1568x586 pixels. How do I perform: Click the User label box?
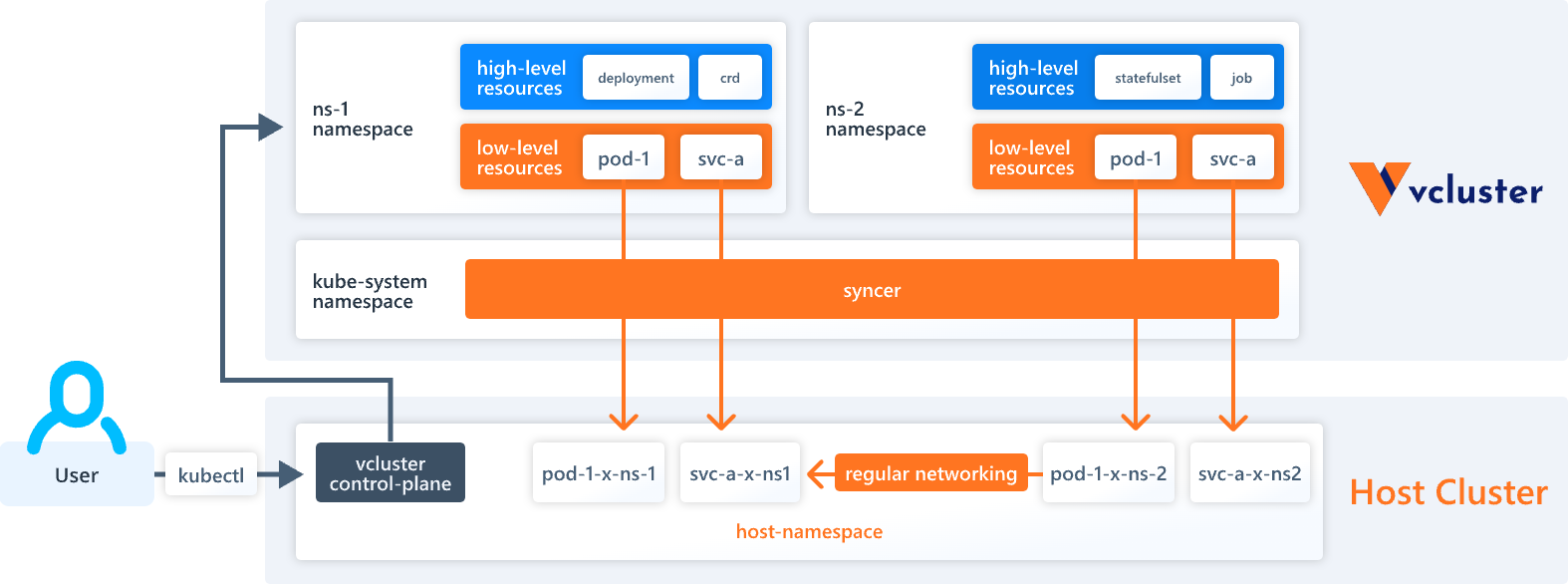pyautogui.click(x=77, y=474)
